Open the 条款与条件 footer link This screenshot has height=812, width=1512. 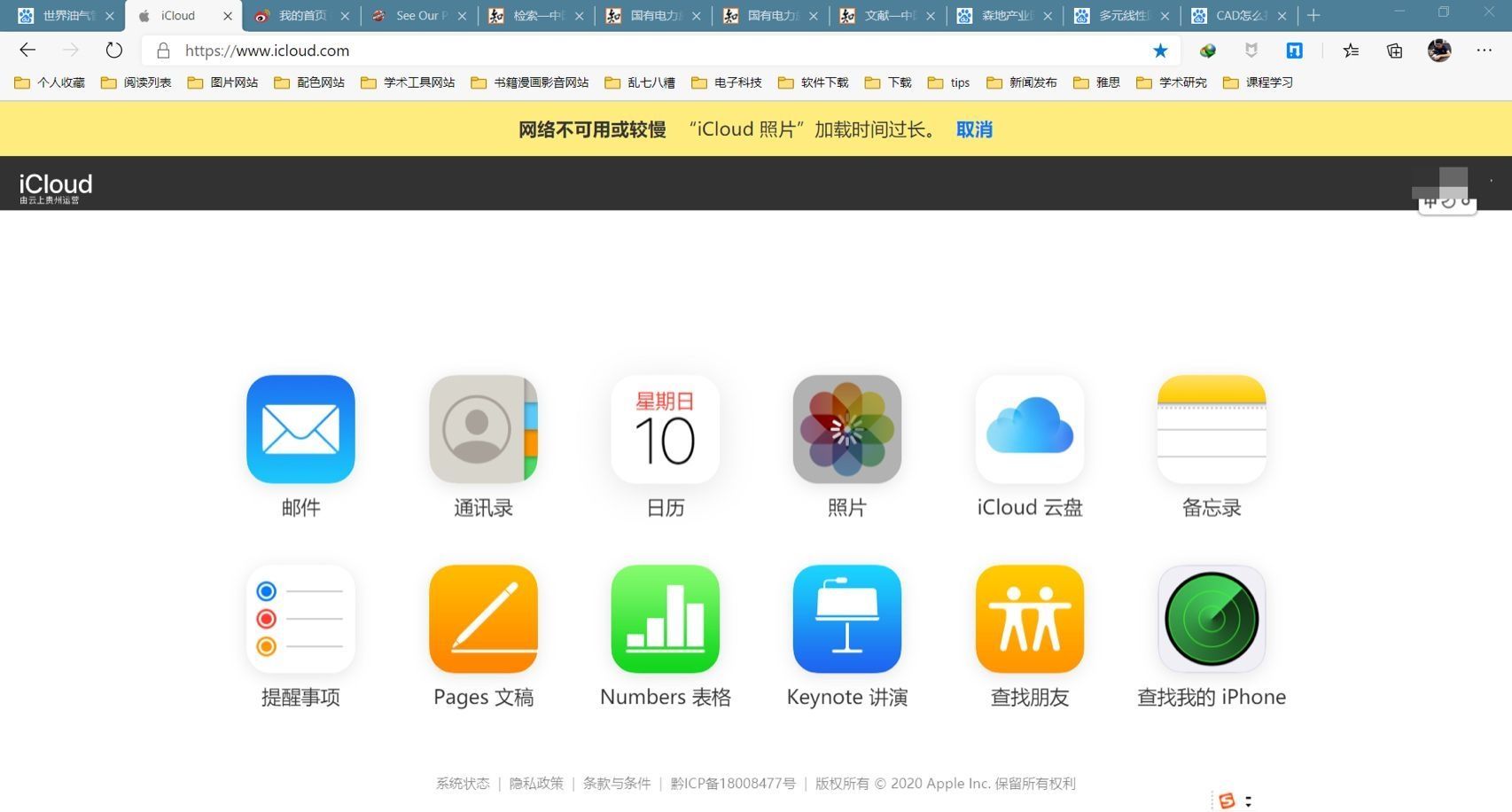(x=617, y=784)
